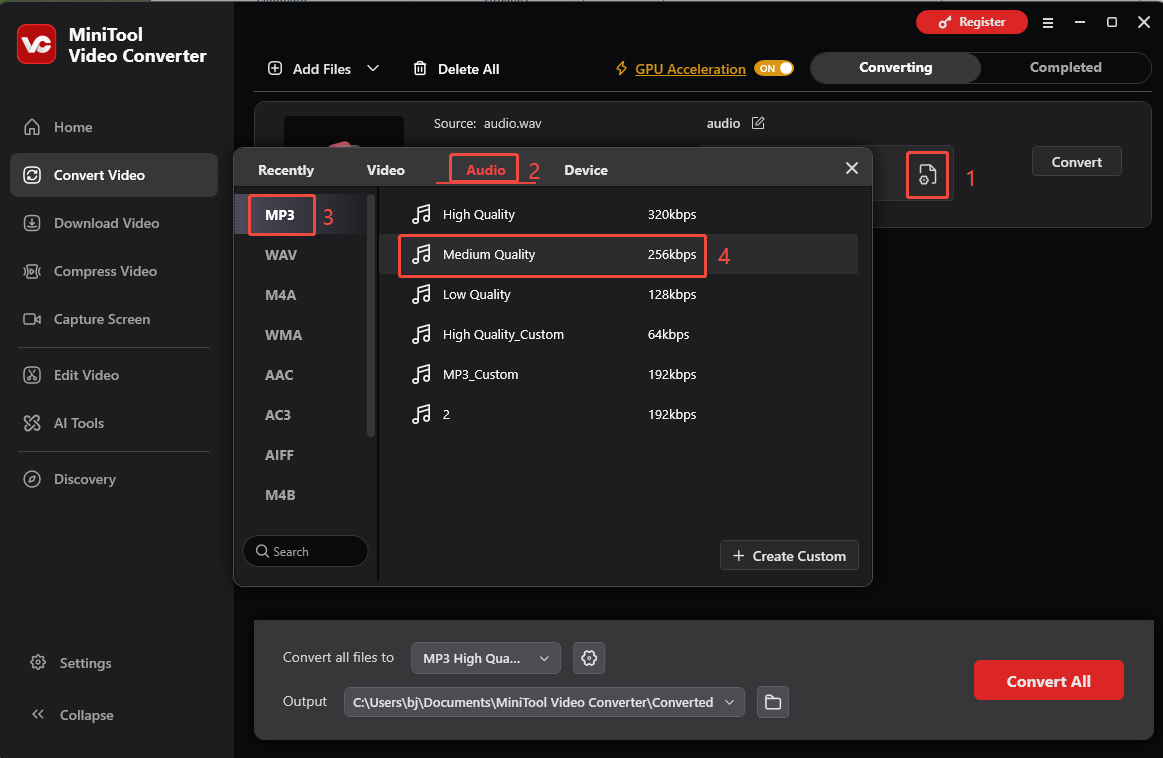1163x758 pixels.
Task: Go to Compress Video section
Action: (90, 271)
